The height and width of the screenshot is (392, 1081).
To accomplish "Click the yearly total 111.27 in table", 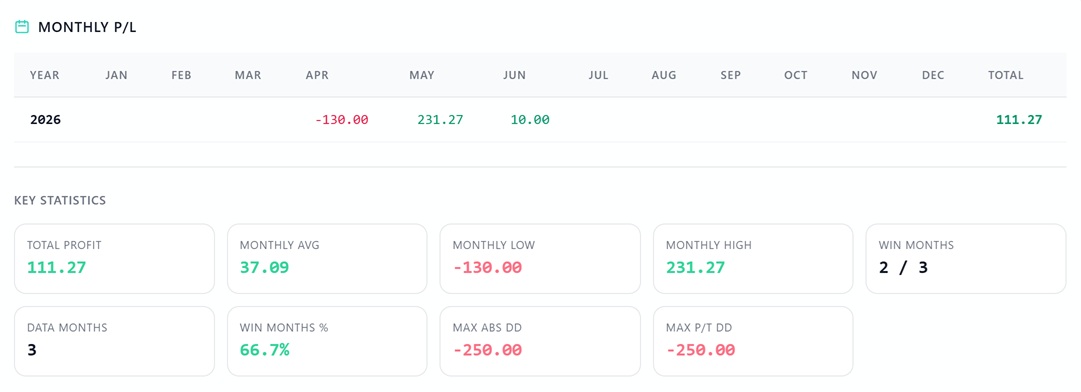I will (1019, 120).
